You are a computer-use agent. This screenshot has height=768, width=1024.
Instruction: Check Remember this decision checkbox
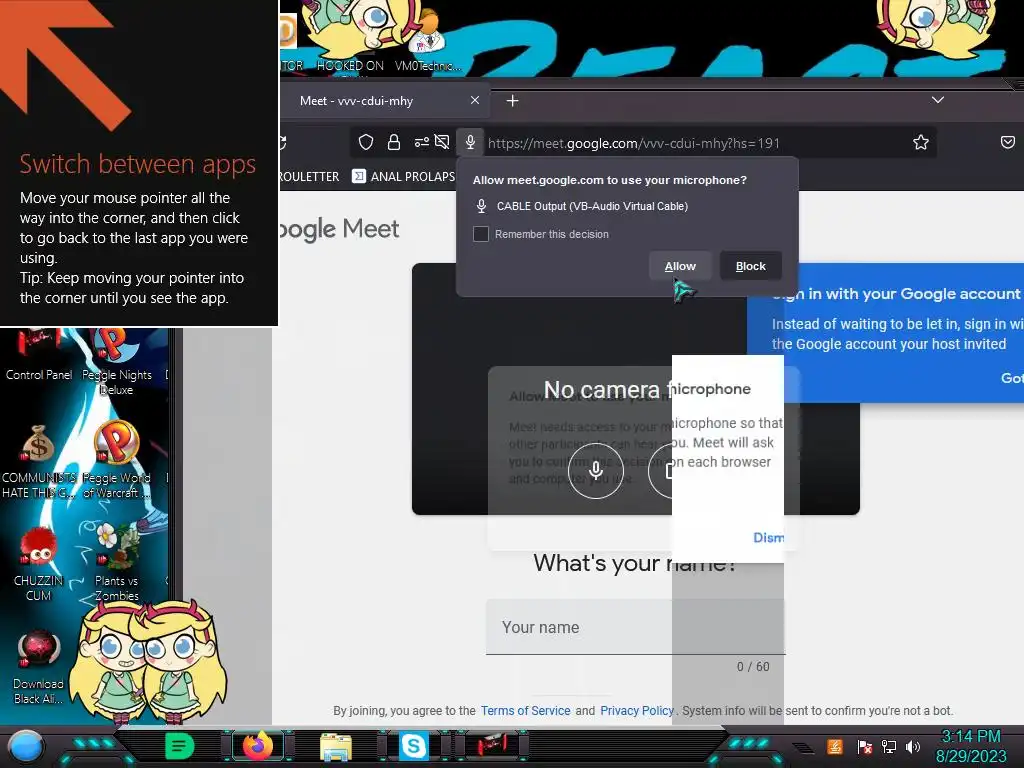click(481, 234)
